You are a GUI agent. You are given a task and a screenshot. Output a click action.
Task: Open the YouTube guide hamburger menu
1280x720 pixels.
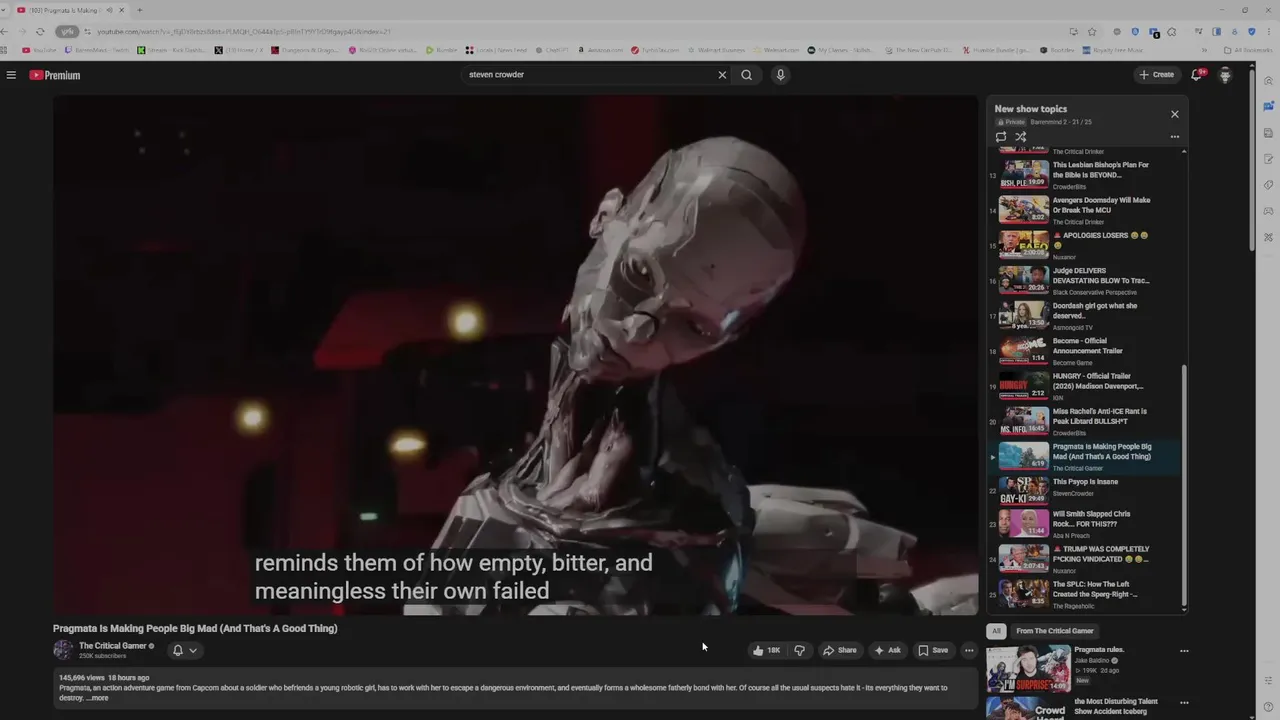click(x=11, y=75)
